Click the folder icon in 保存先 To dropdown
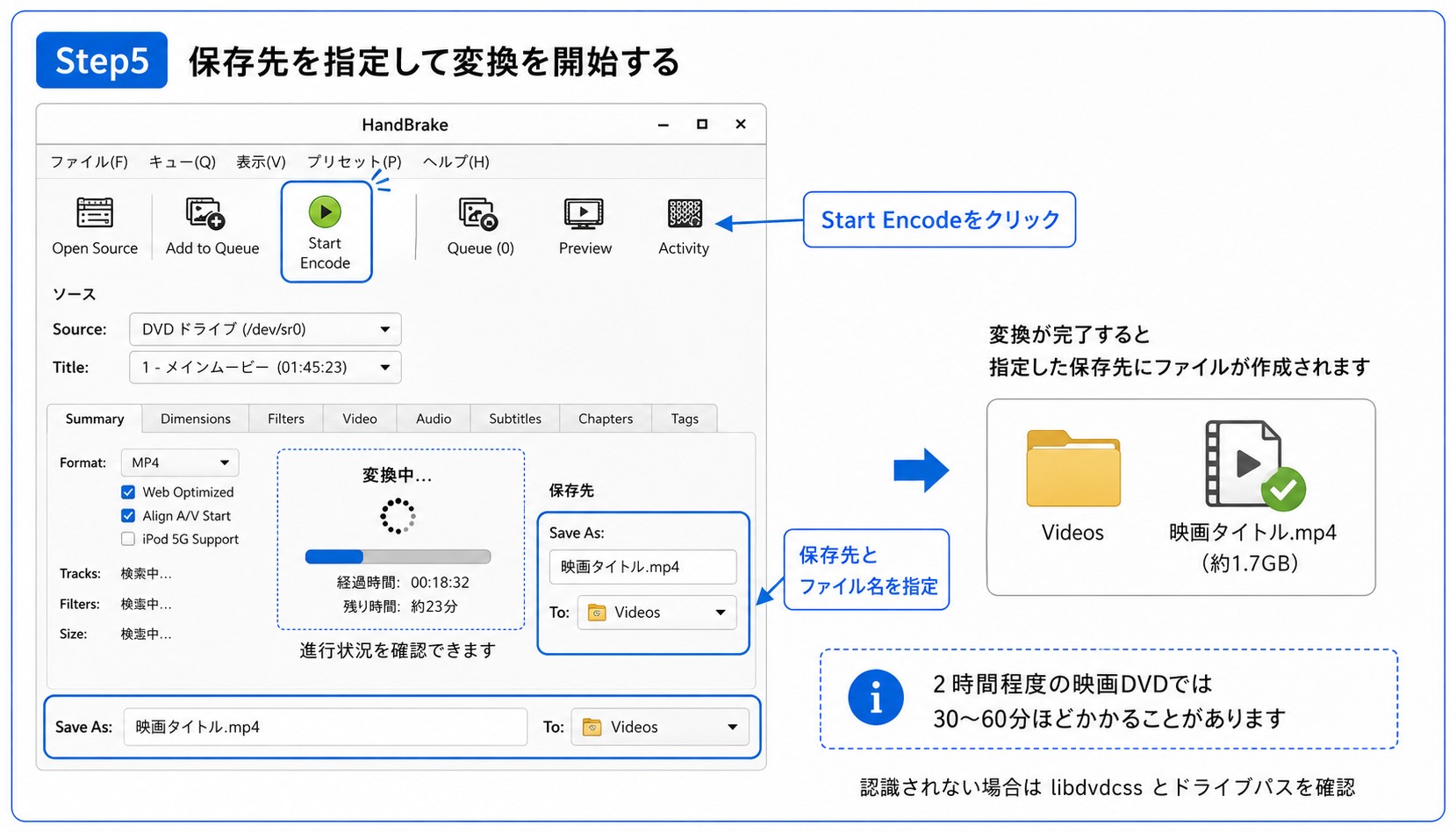1456x832 pixels. 597,613
